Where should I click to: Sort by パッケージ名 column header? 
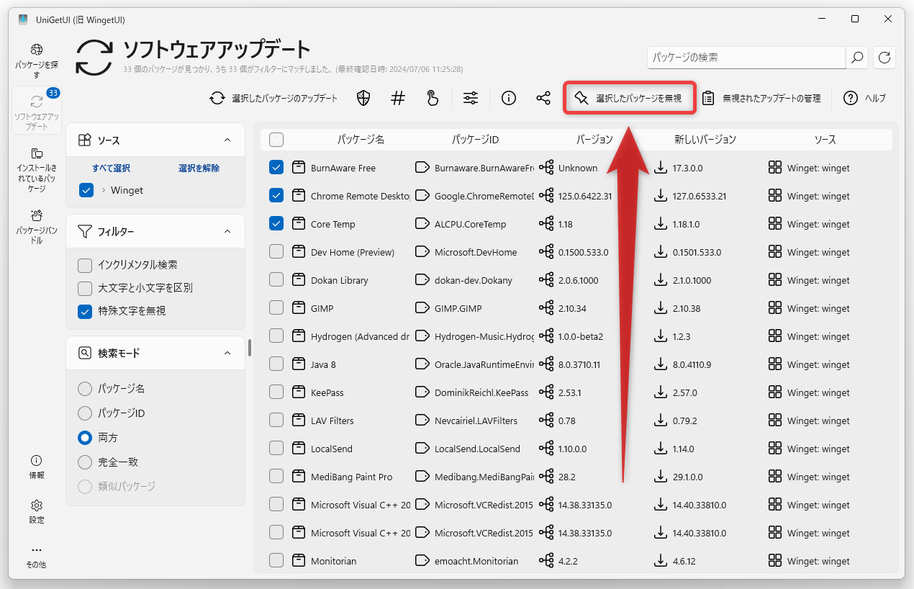tap(360, 140)
